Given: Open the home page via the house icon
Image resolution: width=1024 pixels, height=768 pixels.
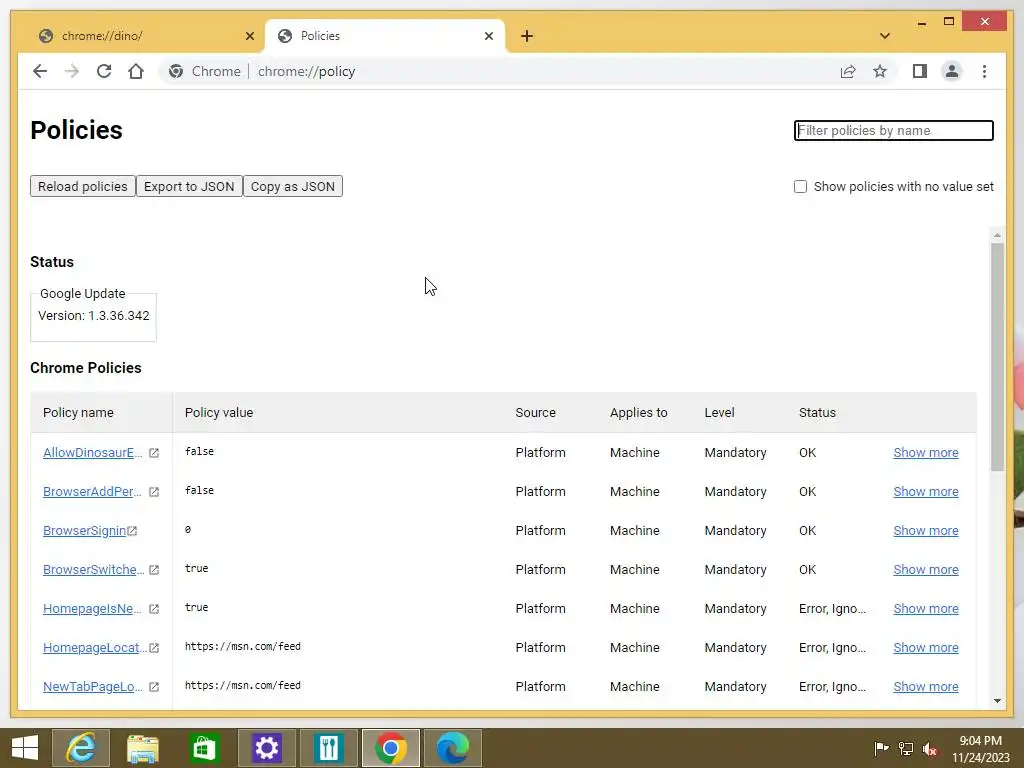Looking at the screenshot, I should click(136, 71).
